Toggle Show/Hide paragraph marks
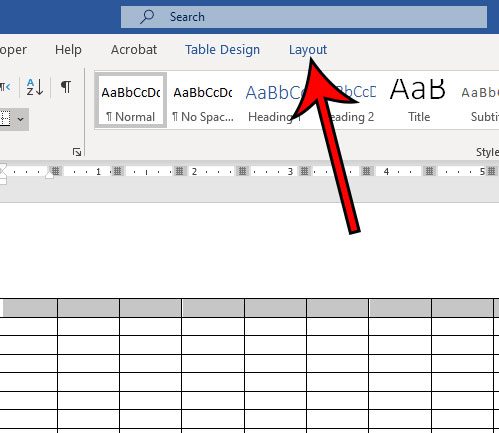Screen dimensions: 499x433 (66, 87)
